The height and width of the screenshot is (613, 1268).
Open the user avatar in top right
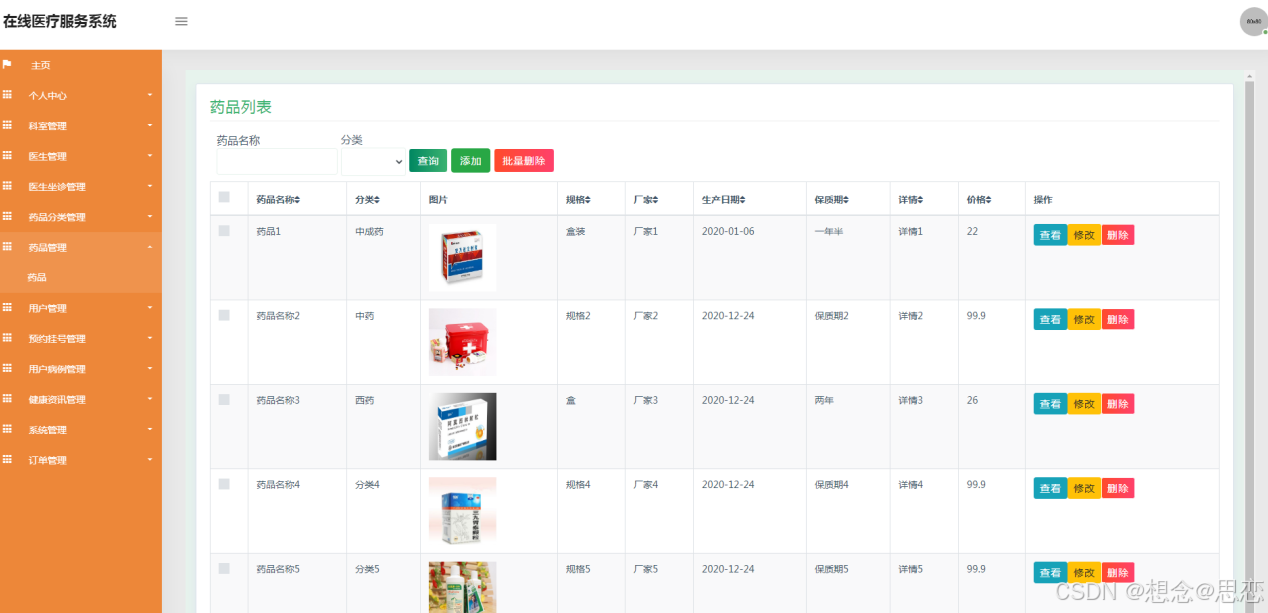click(1253, 21)
